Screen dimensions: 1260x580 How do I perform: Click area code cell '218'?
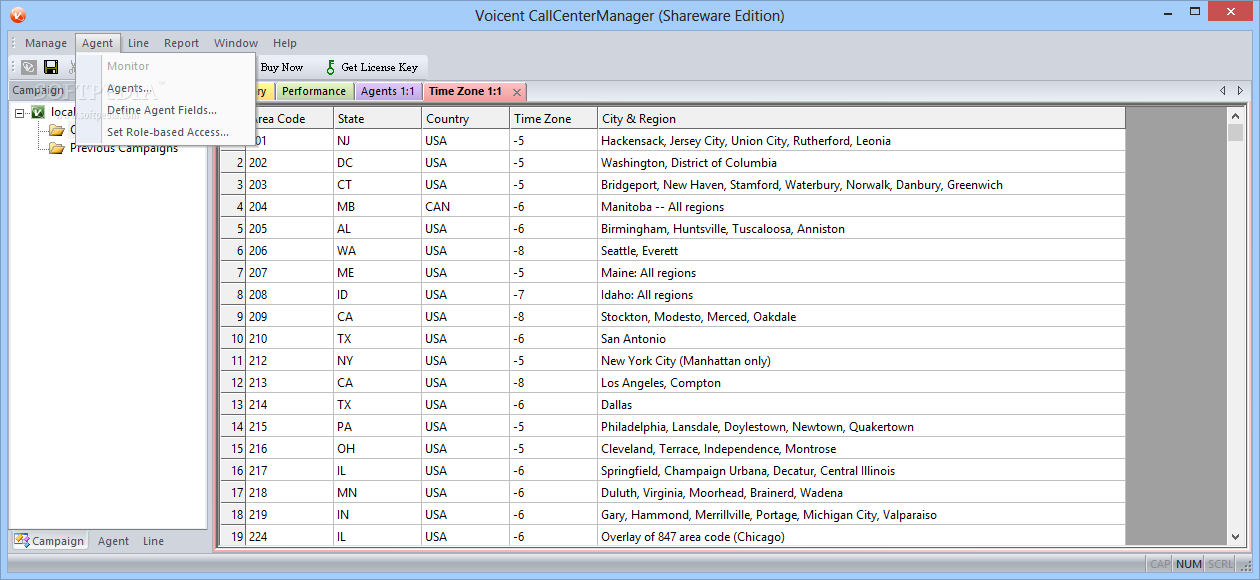coord(290,493)
